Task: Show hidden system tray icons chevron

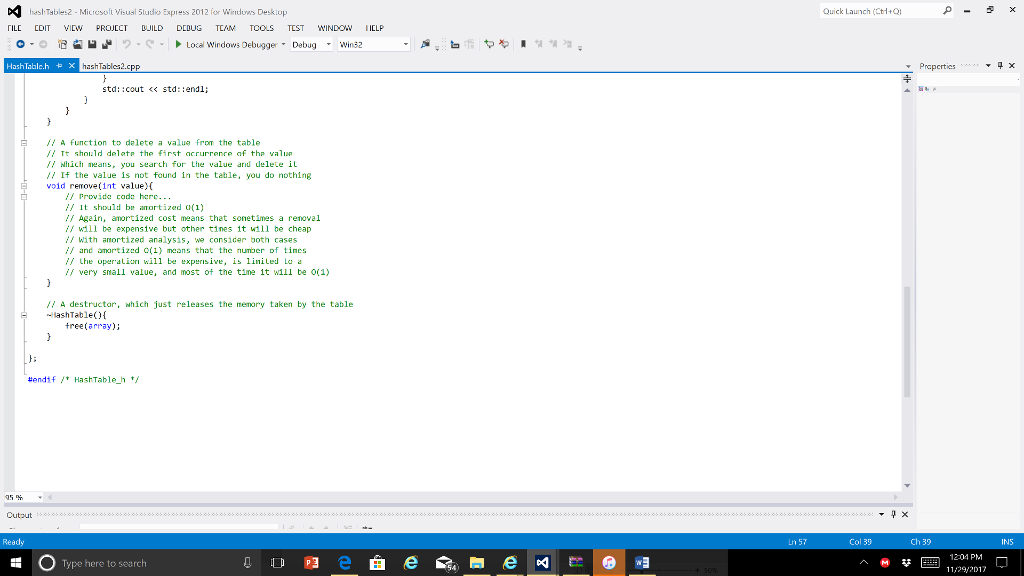Action: tap(863, 562)
